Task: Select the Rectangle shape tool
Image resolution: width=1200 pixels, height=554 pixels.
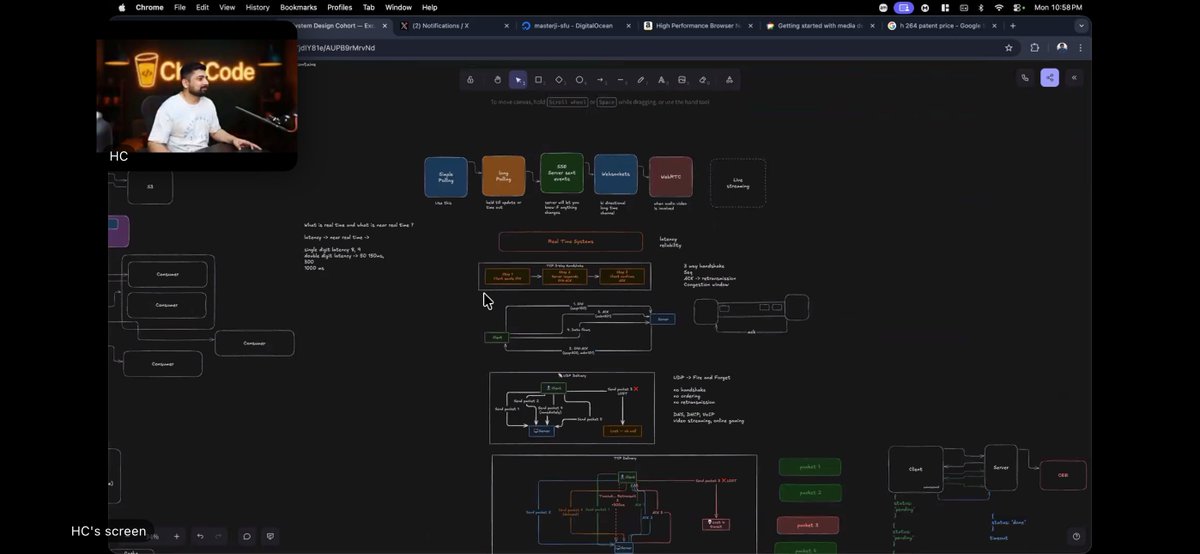Action: coord(538,79)
